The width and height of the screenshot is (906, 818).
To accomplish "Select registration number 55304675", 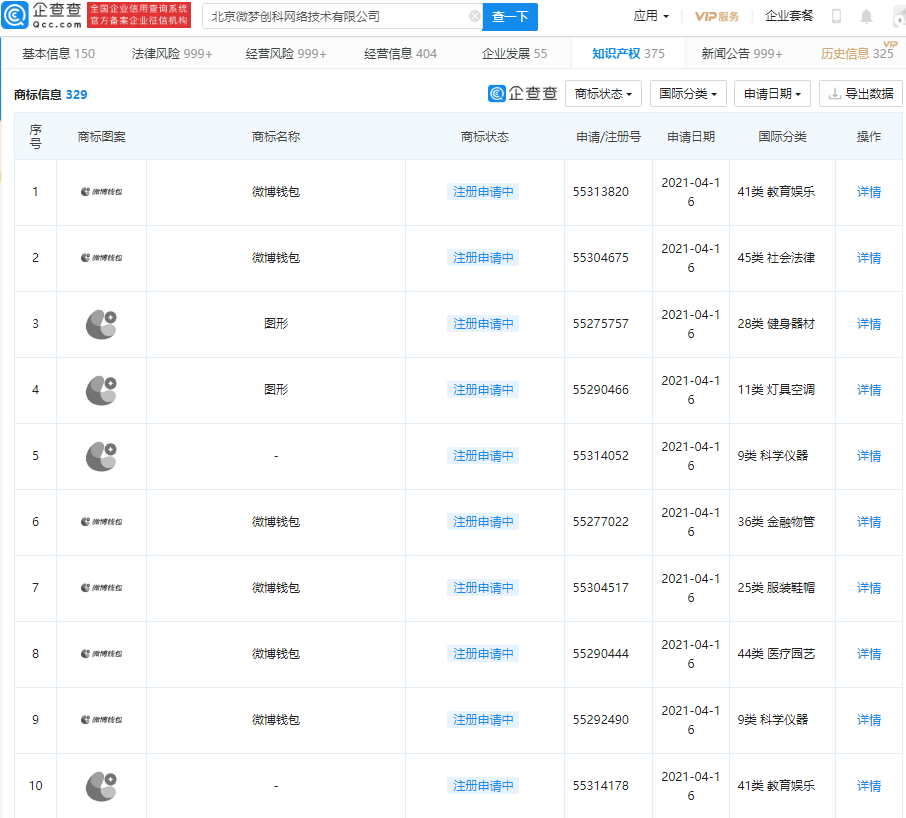I will 600,258.
